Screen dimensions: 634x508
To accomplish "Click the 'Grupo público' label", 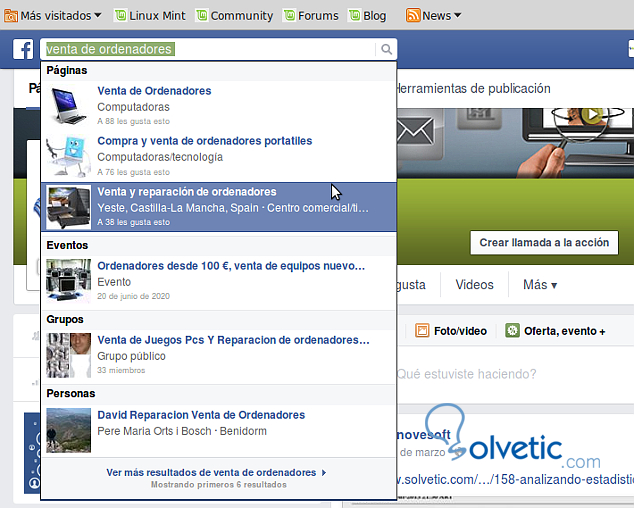I will [131, 356].
